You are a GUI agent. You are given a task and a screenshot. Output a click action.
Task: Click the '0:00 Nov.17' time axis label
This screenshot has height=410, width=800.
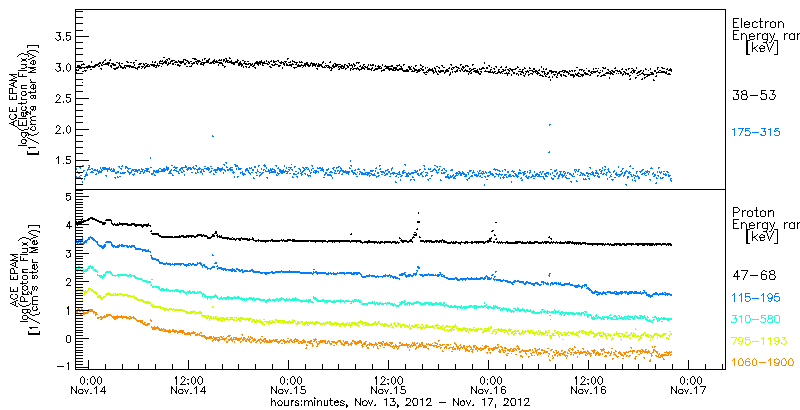[689, 385]
